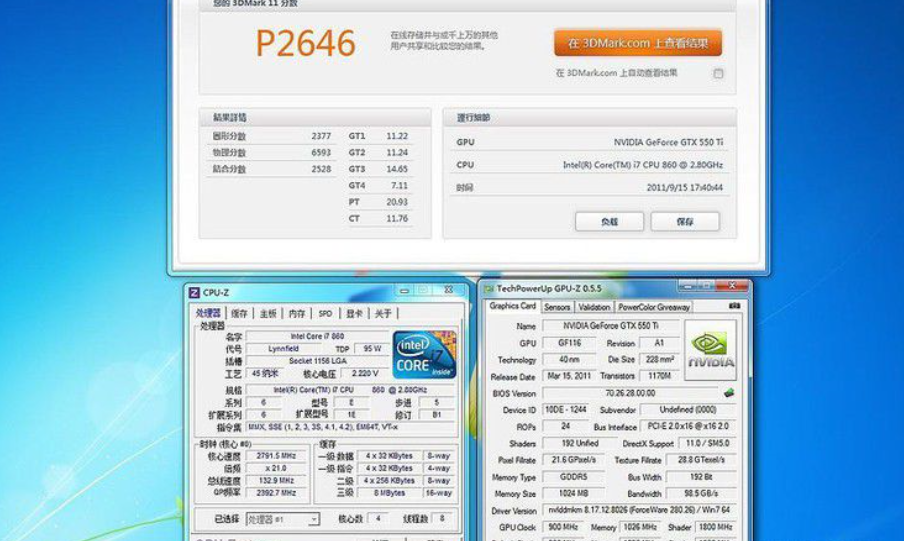The image size is (904, 541).
Task: Click the timestamp 2011/9/15 17:40:44
Action: coord(684,187)
